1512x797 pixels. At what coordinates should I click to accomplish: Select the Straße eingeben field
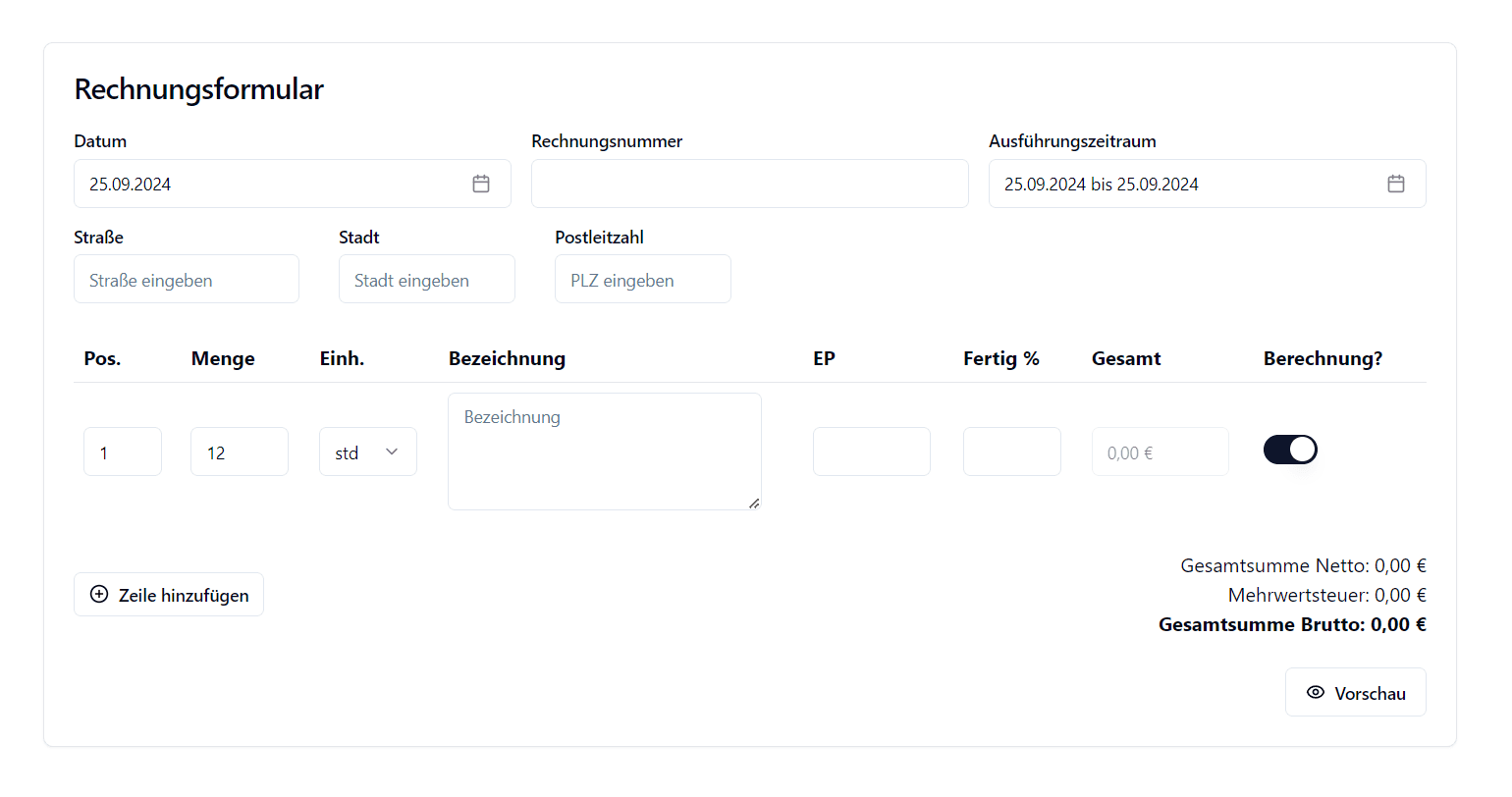[x=186, y=279]
